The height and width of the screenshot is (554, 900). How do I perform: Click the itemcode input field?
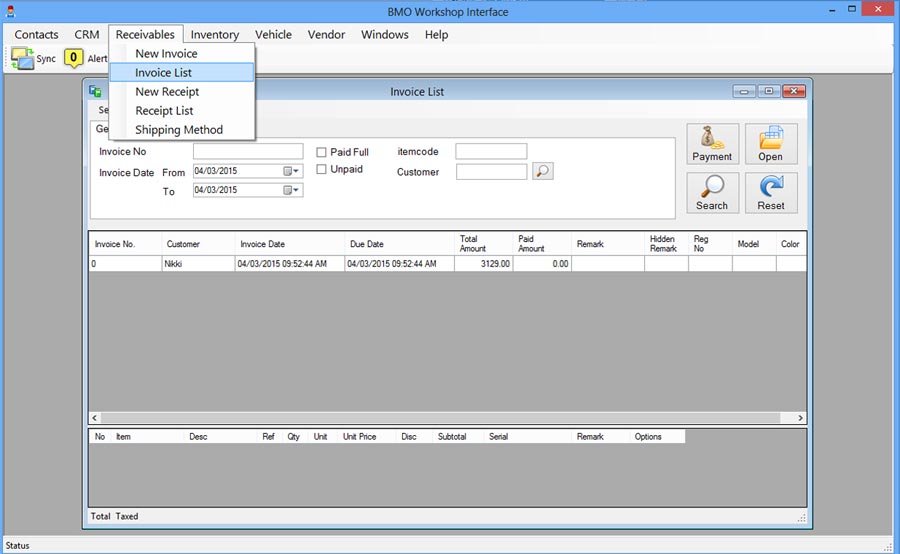pos(491,152)
